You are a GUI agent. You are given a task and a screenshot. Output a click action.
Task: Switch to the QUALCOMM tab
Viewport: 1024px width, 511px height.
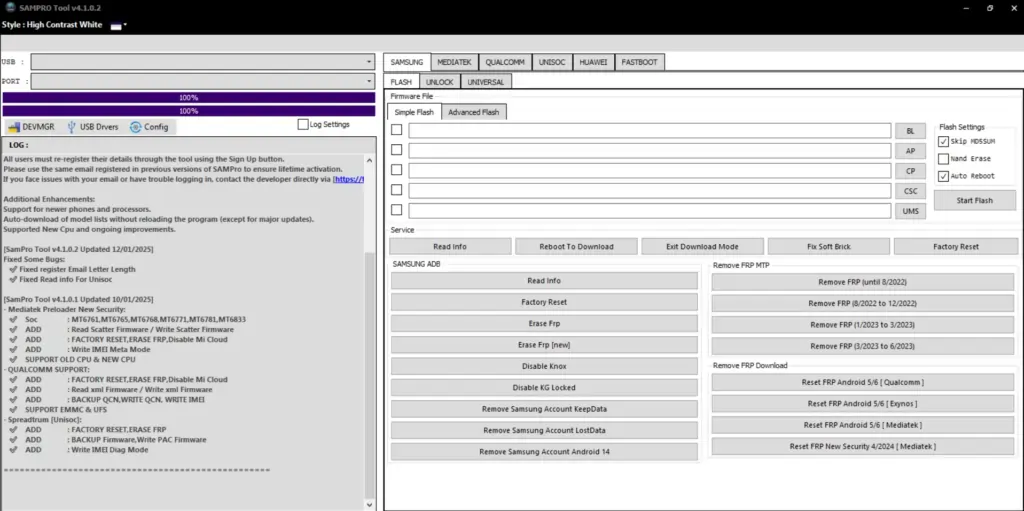(x=505, y=62)
